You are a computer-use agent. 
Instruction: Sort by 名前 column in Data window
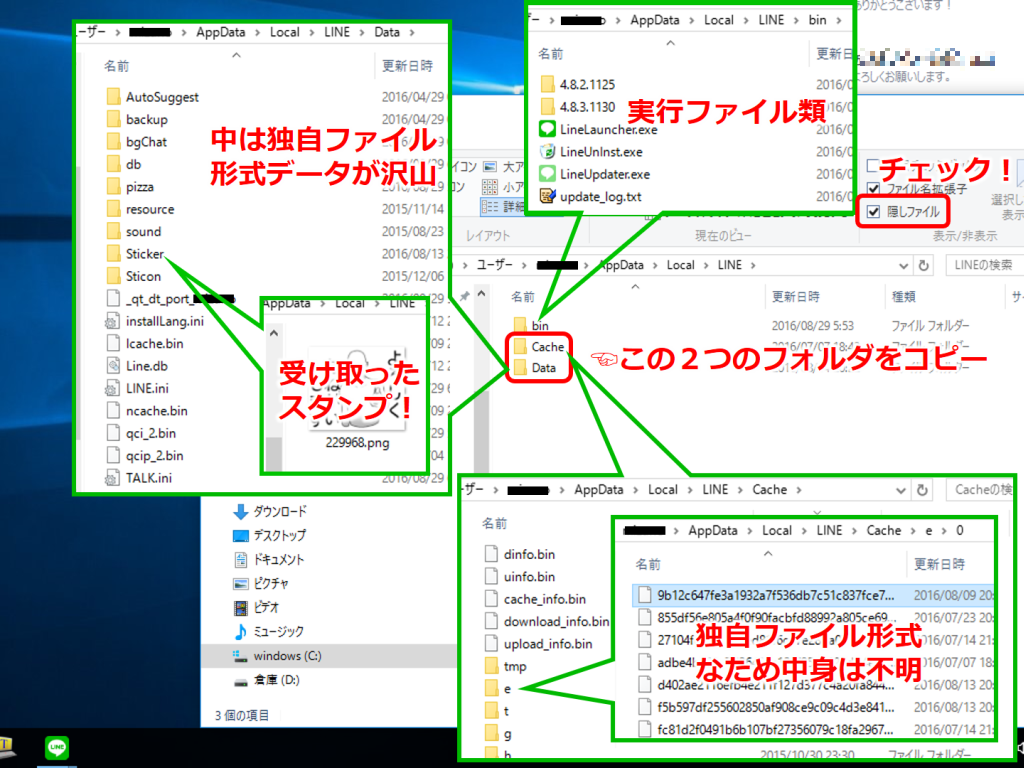pyautogui.click(x=117, y=66)
